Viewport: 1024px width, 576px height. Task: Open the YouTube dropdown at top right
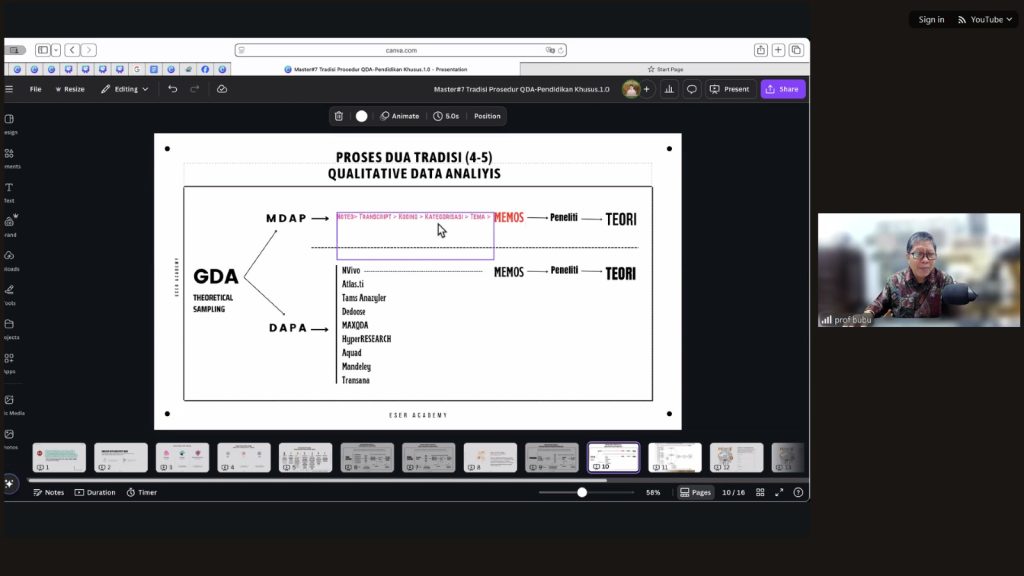coord(981,19)
